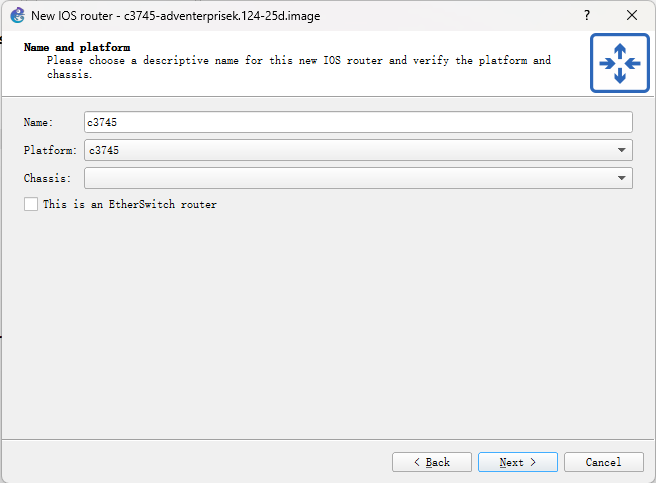Click inside the empty Chassis combo box
This screenshot has height=483, width=656.
tap(340, 178)
